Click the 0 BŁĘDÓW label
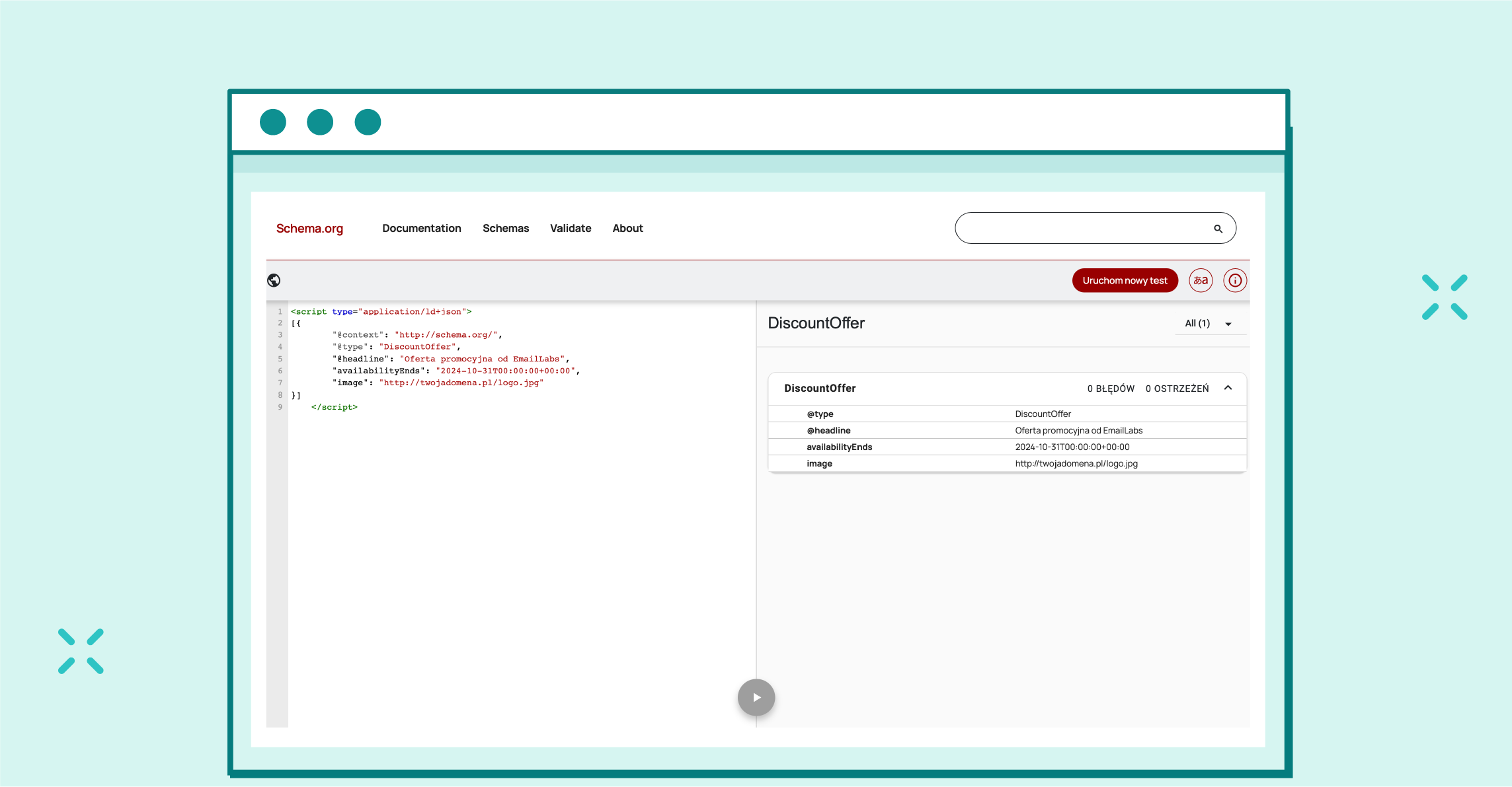This screenshot has height=787, width=1512. tap(1111, 389)
